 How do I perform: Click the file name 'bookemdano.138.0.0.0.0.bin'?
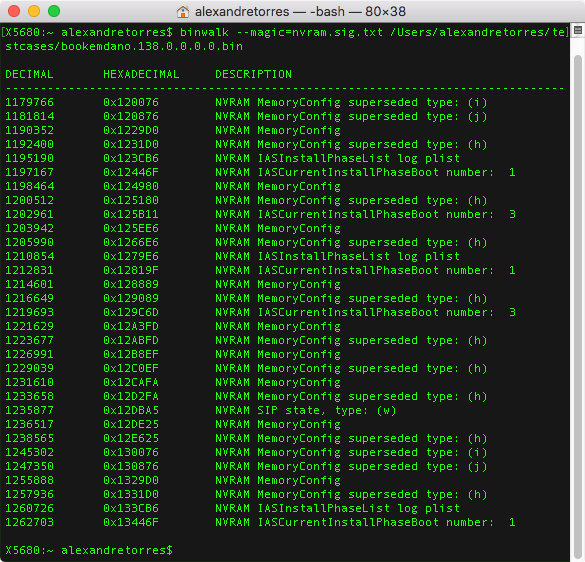152,46
